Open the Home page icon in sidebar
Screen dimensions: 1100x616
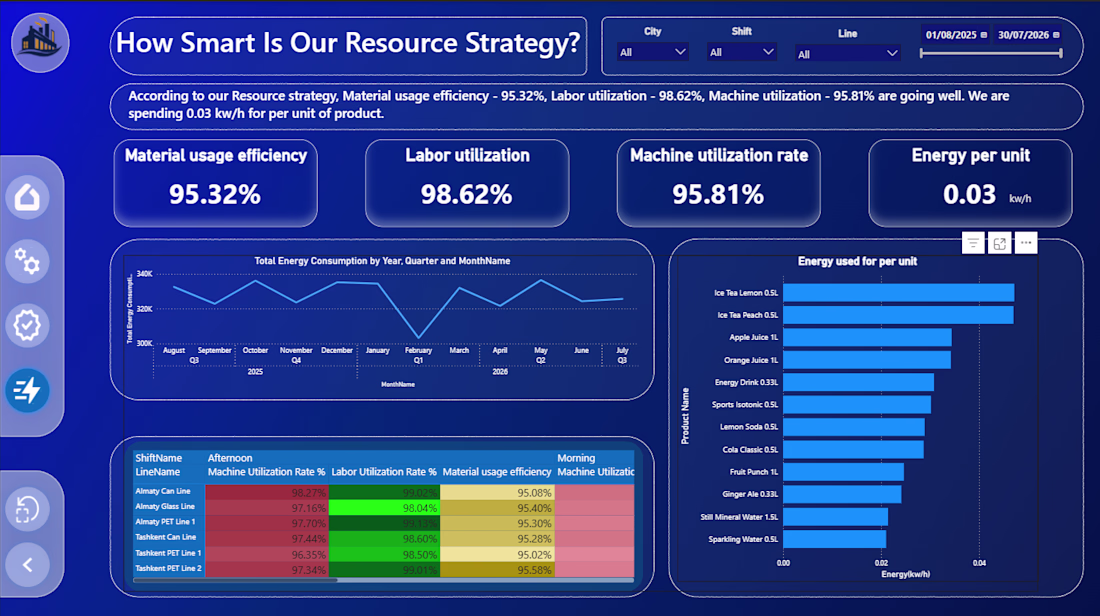coord(27,197)
